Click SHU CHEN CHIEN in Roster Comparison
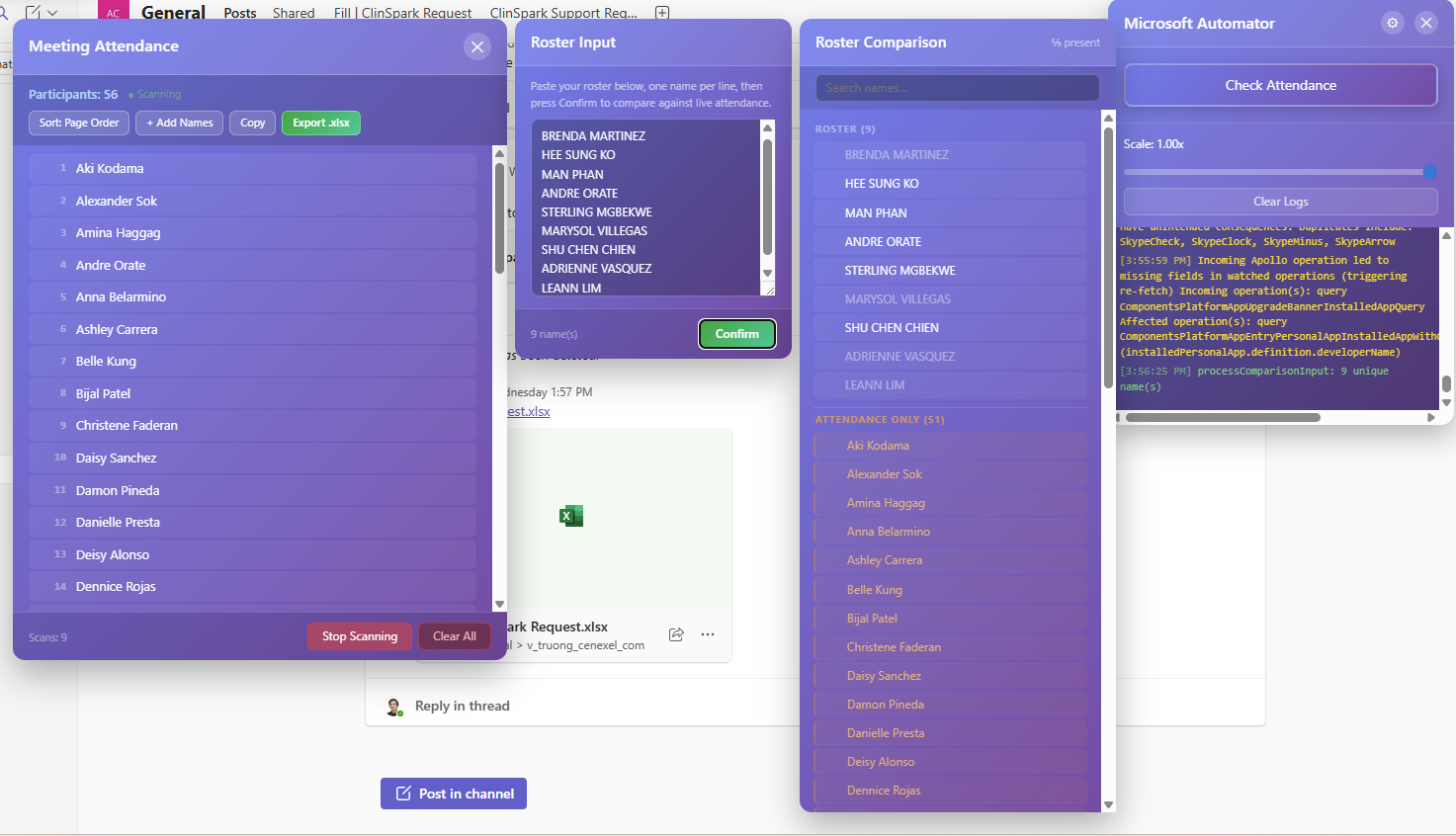 coord(950,327)
